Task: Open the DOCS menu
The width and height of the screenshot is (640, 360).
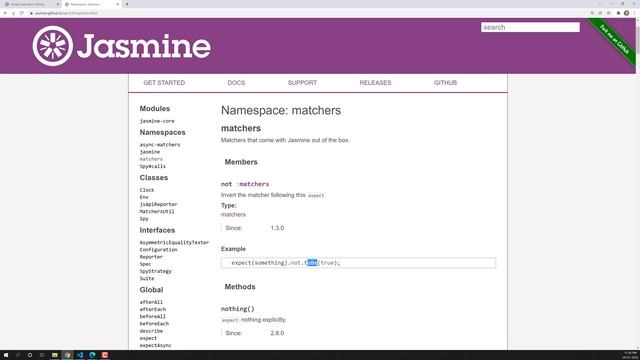Action: pos(236,82)
